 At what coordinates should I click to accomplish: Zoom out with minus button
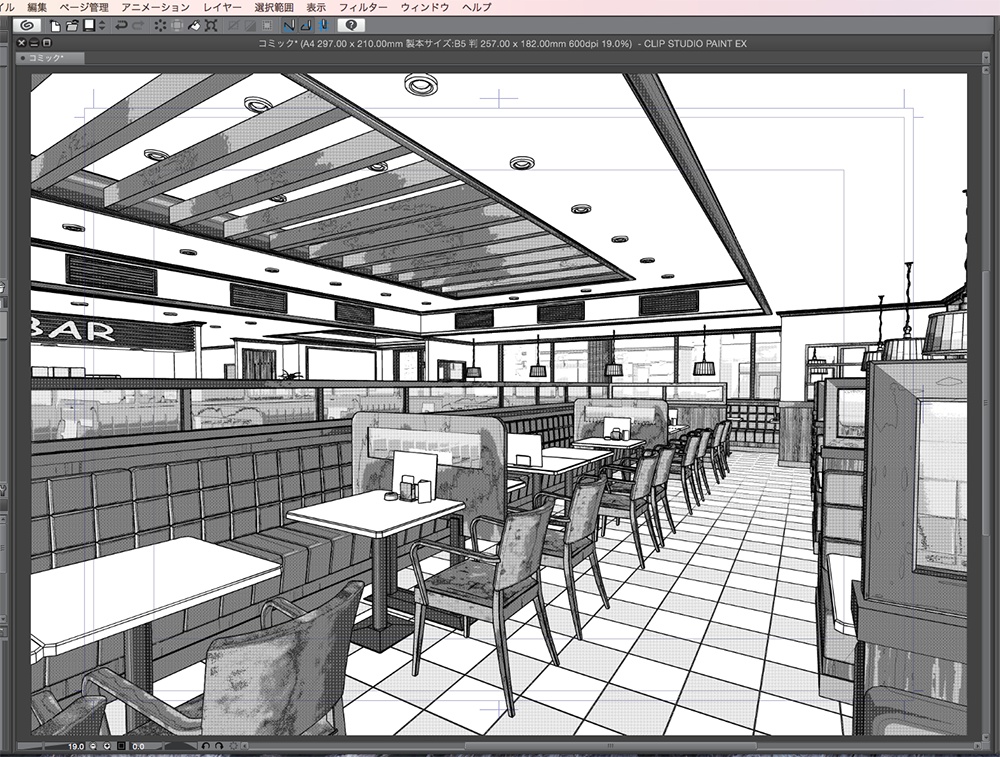pos(94,746)
